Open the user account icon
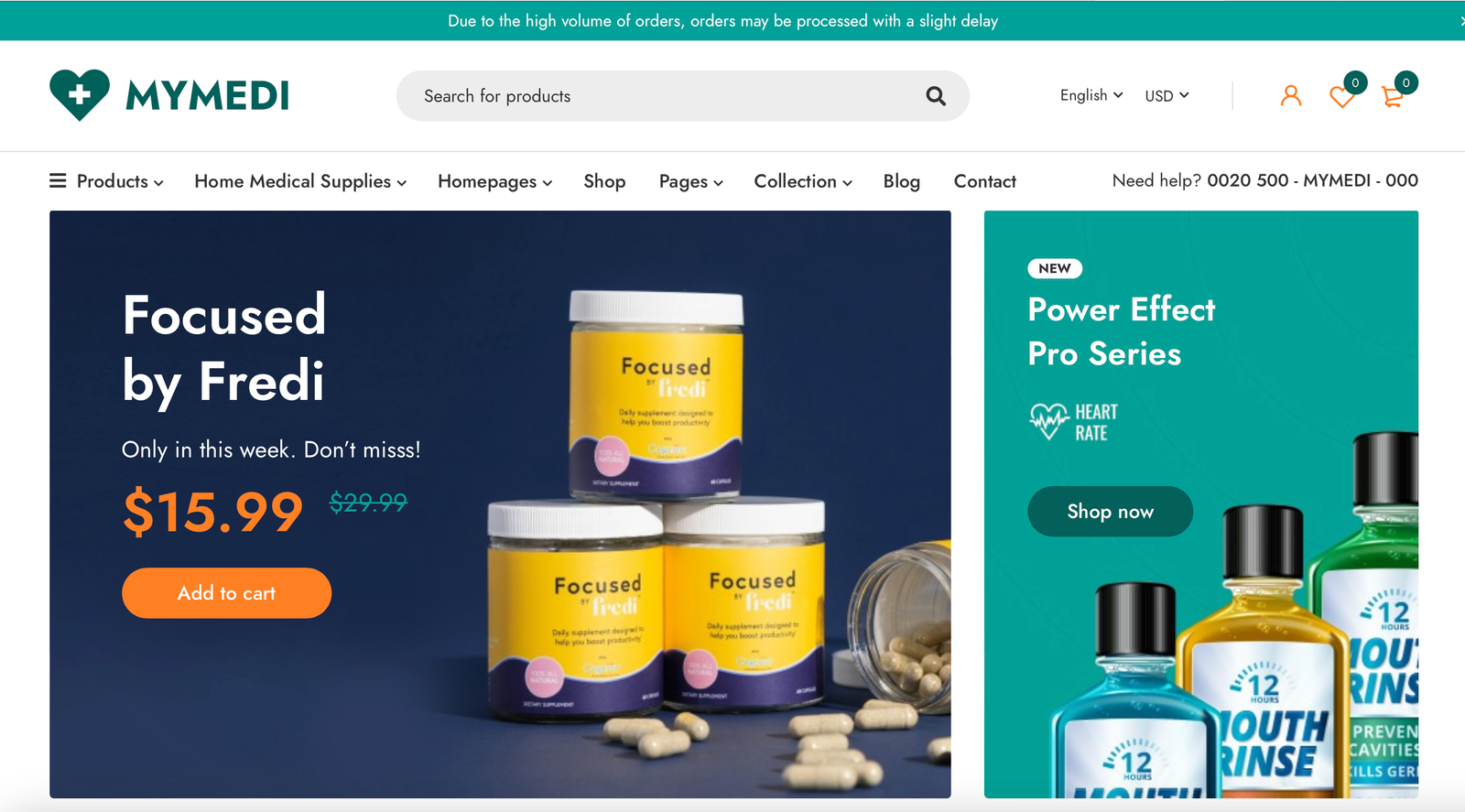The image size is (1465, 812). click(1291, 95)
